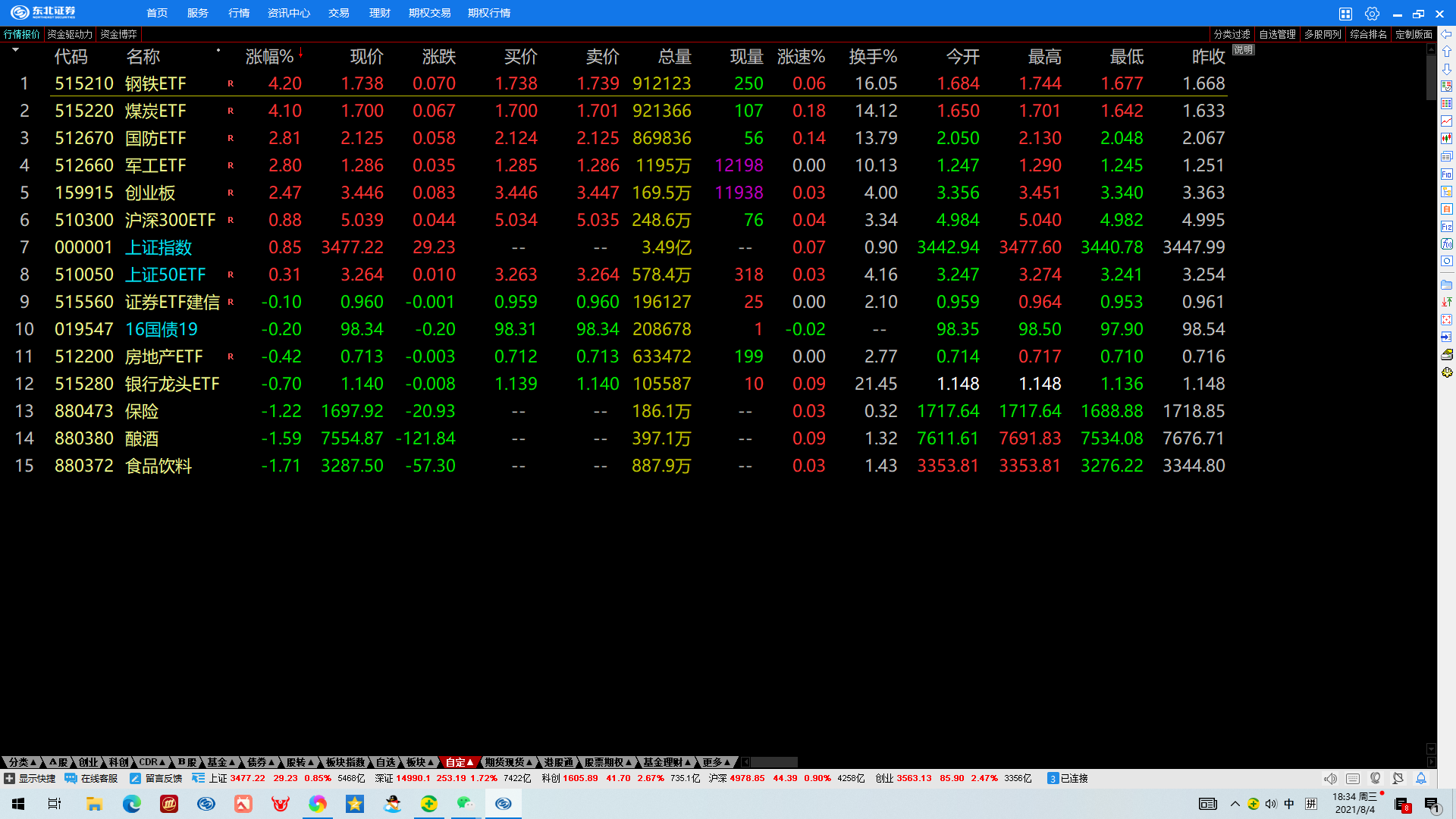1456x819 pixels.
Task: Click the grid layout icon in title bar
Action: [1345, 14]
